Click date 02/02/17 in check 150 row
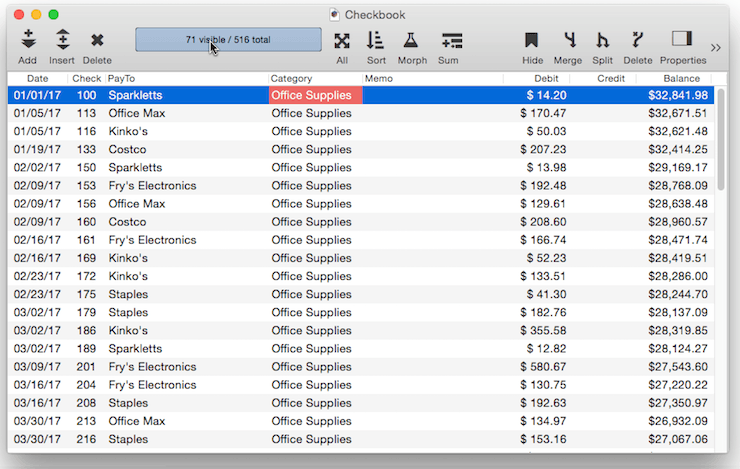 (x=37, y=168)
